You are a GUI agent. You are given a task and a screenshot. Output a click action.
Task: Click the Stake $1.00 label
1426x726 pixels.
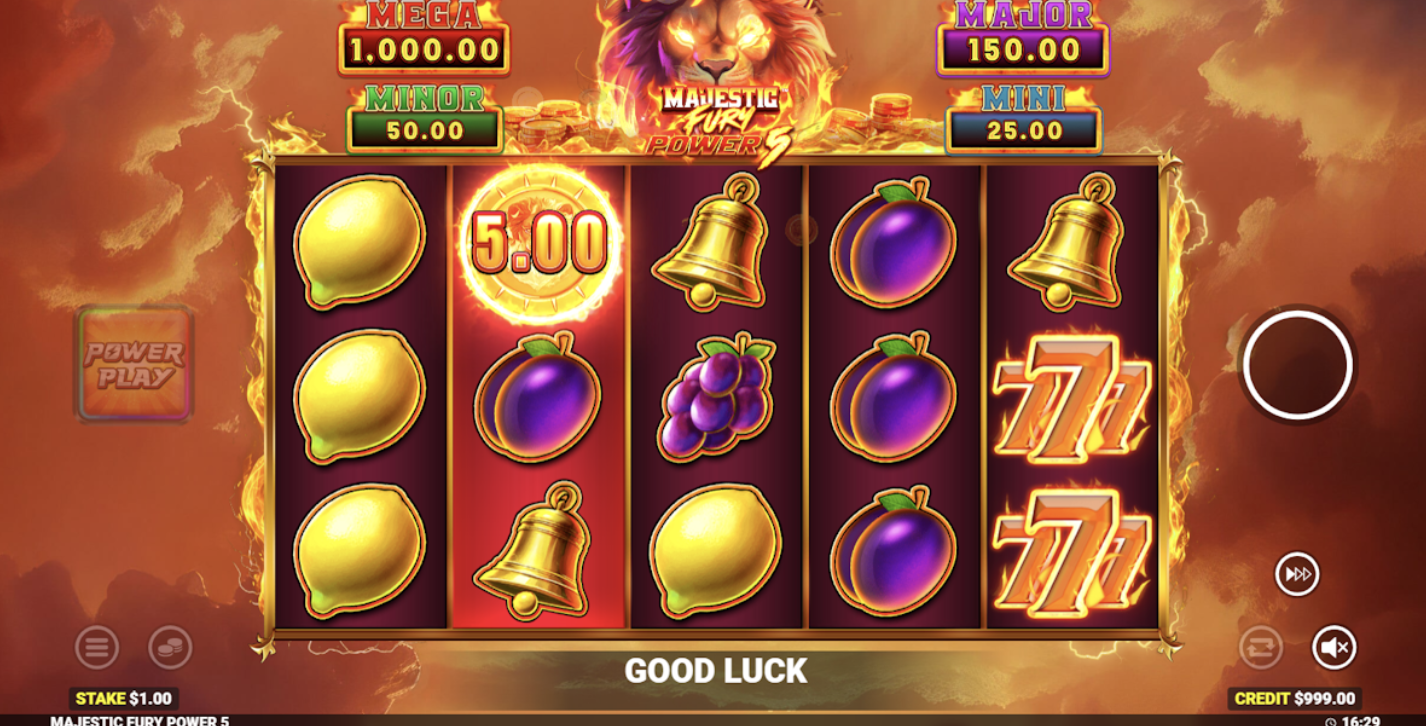[x=124, y=698]
